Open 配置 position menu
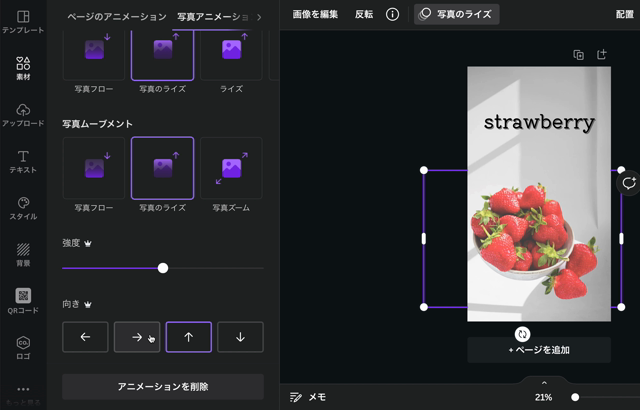This screenshot has height=410, width=640. point(624,15)
